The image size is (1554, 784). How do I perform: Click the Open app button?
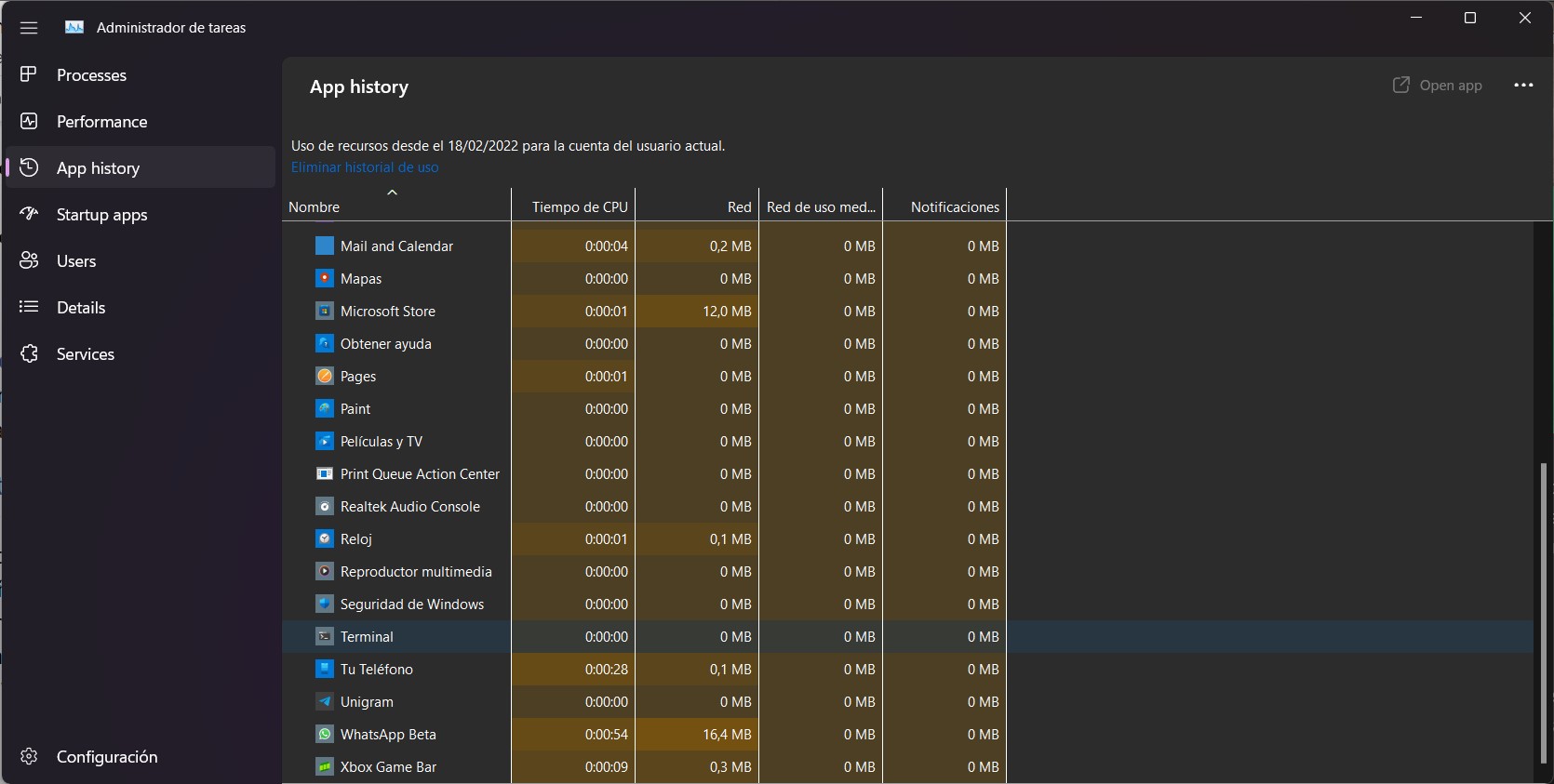point(1437,86)
